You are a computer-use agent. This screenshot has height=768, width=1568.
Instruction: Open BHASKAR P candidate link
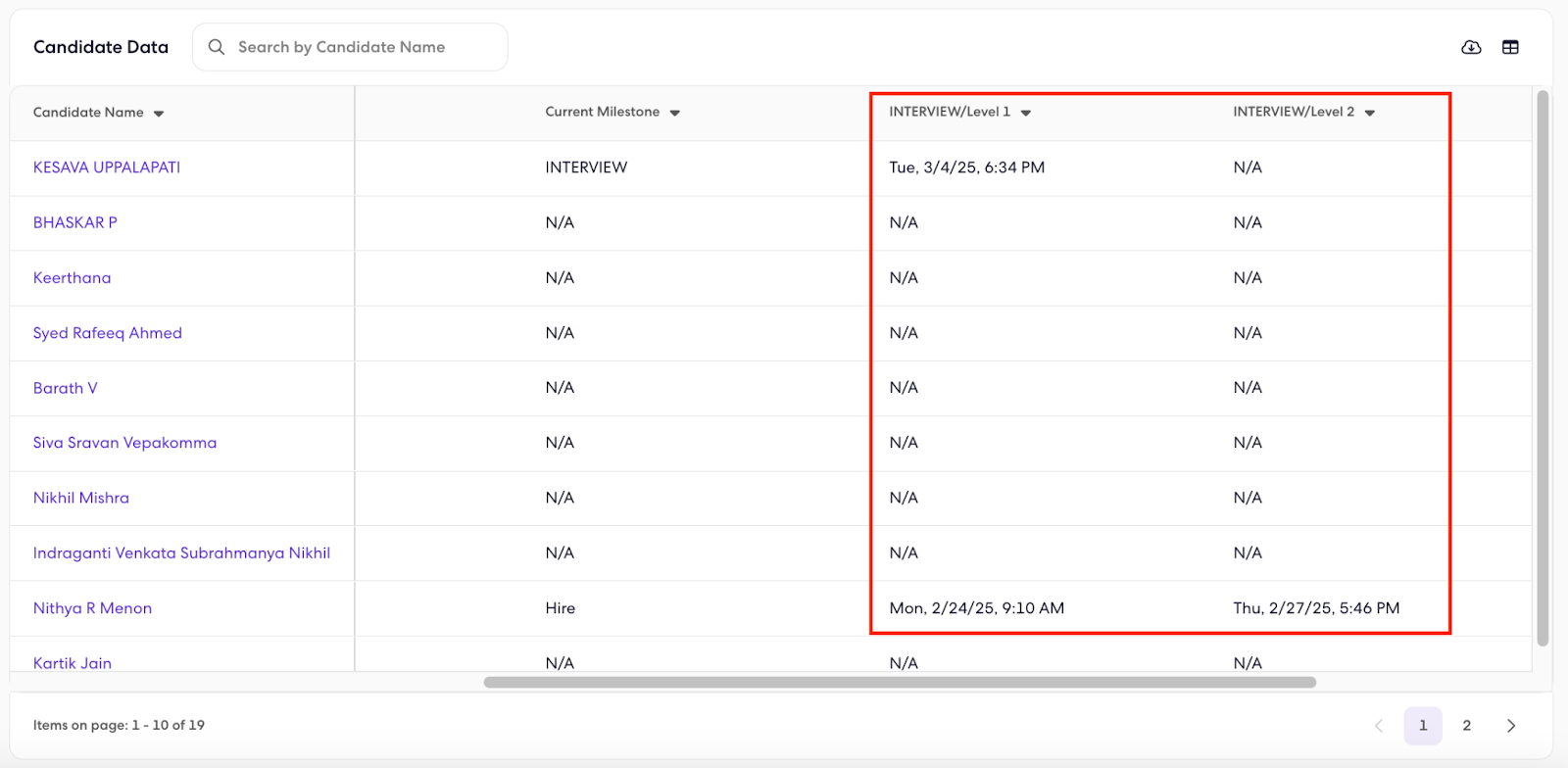click(x=75, y=222)
